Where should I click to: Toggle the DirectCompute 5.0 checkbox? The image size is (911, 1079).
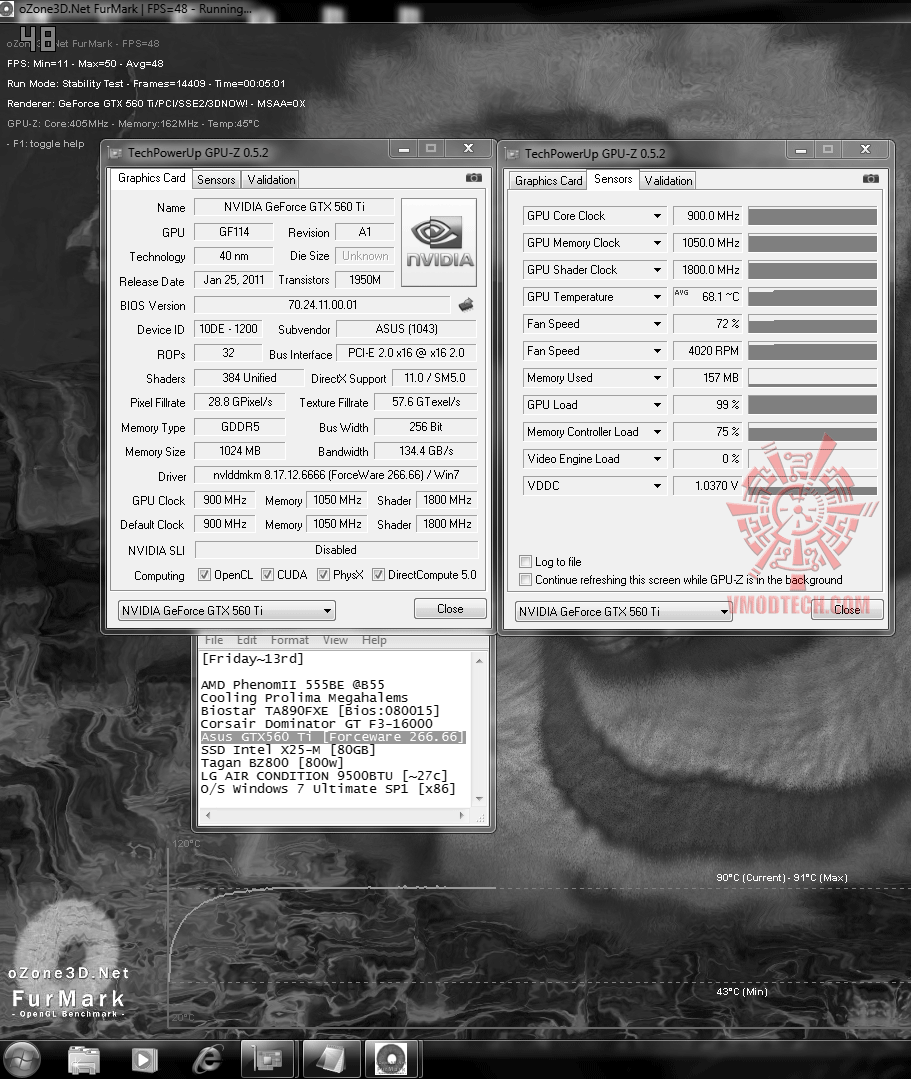(378, 575)
